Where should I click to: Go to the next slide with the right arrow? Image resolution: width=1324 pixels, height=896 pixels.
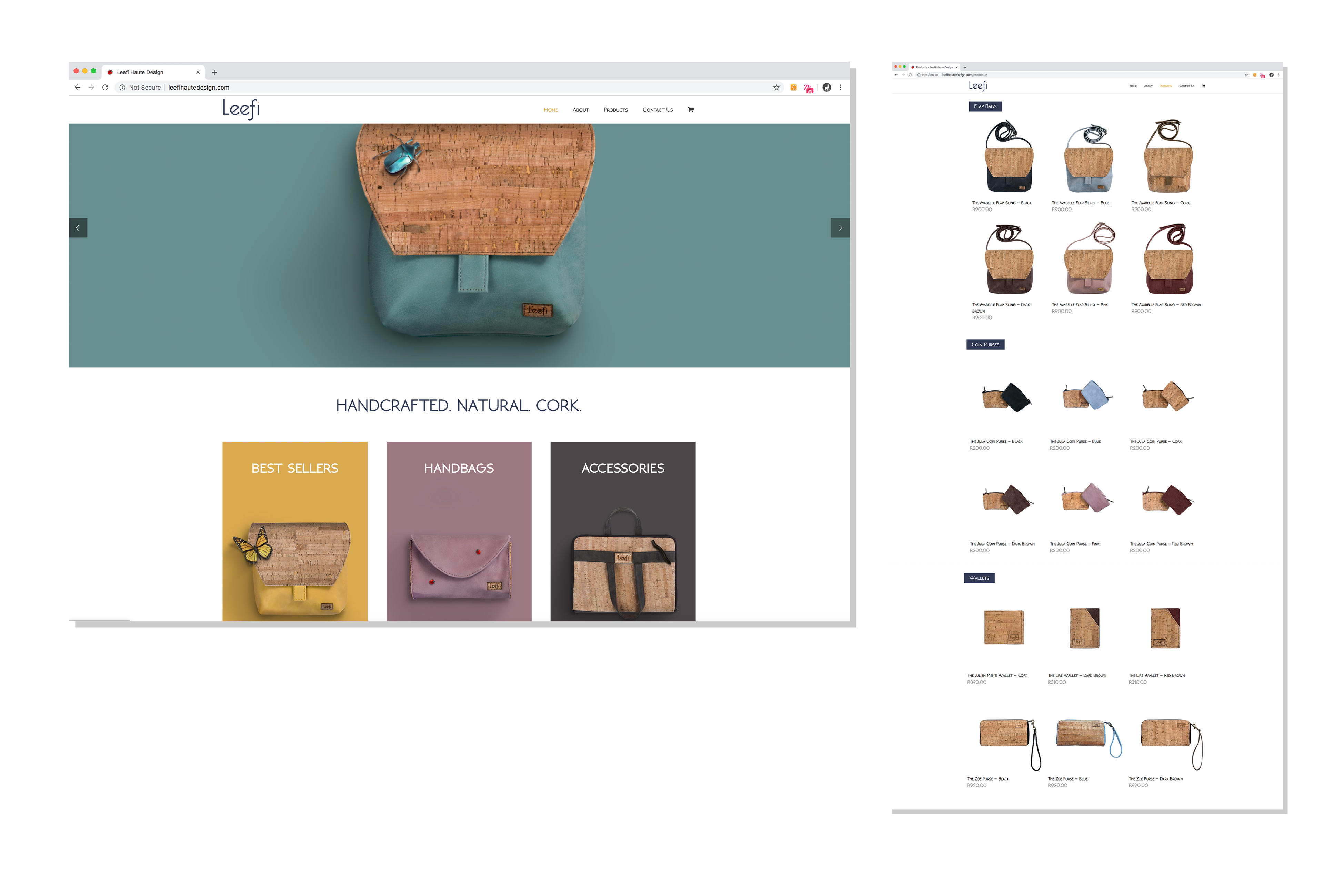coord(840,228)
